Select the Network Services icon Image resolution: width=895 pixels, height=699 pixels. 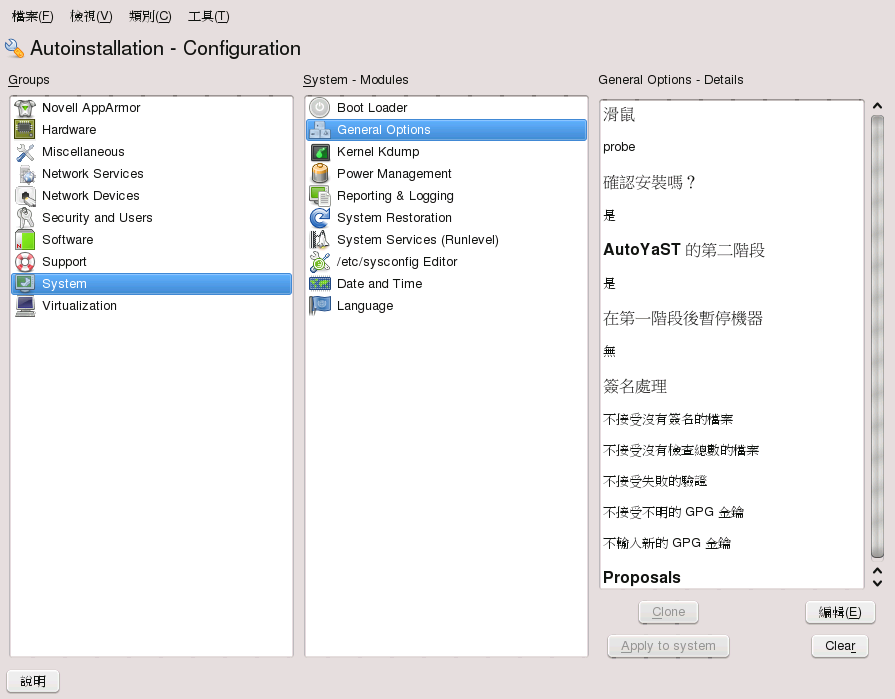(25, 173)
